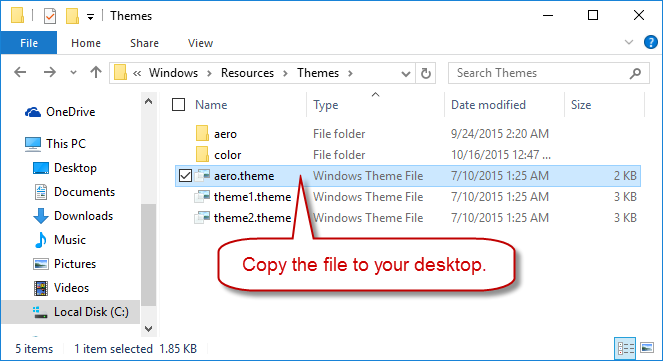663x361 pixels.
Task: Switch to the Home ribbon tab
Action: [x=86, y=43]
